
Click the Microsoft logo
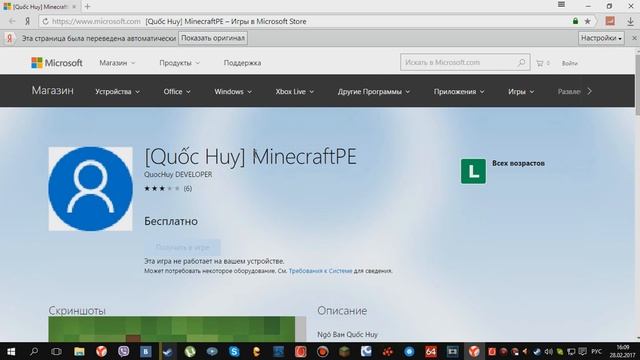pos(57,63)
